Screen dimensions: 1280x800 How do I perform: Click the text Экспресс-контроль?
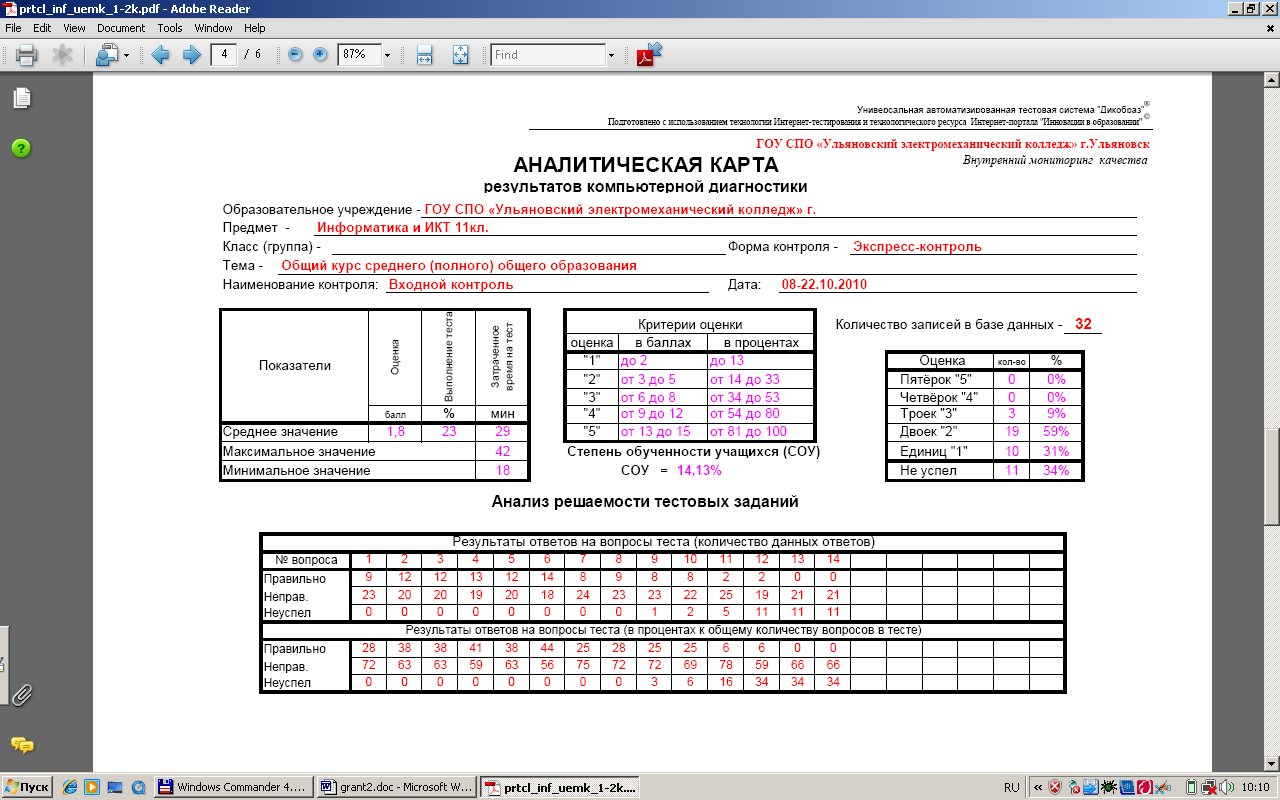click(917, 246)
